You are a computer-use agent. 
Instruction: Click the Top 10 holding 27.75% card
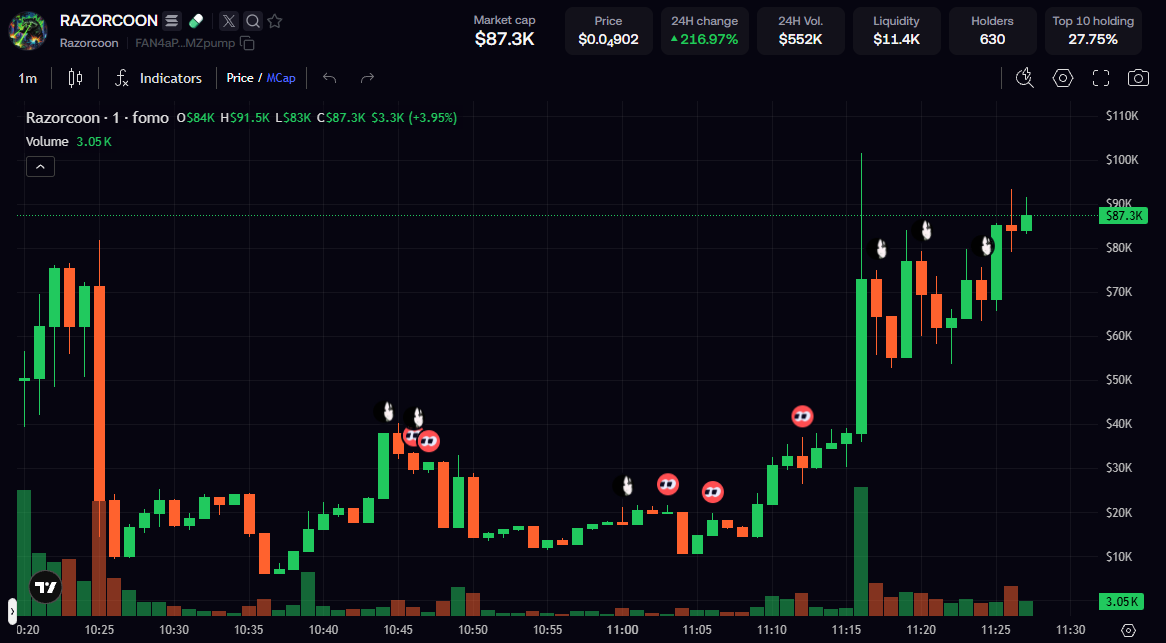1092,31
